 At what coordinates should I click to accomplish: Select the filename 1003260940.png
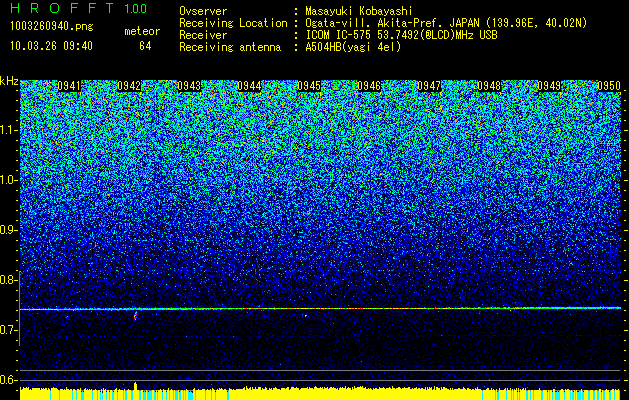click(x=52, y=26)
